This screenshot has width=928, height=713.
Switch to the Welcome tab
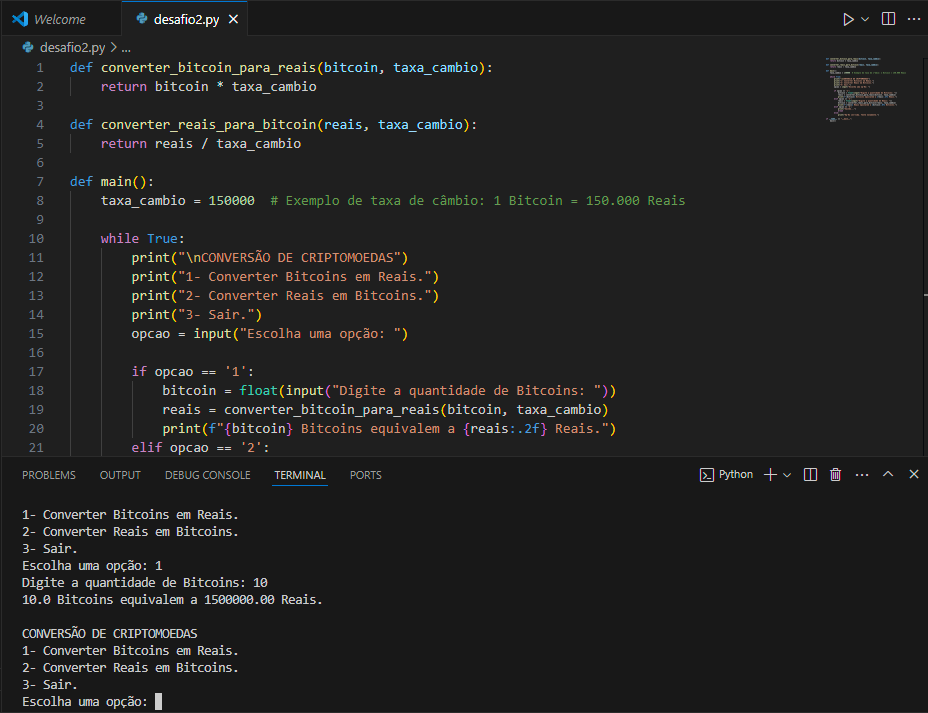point(59,19)
